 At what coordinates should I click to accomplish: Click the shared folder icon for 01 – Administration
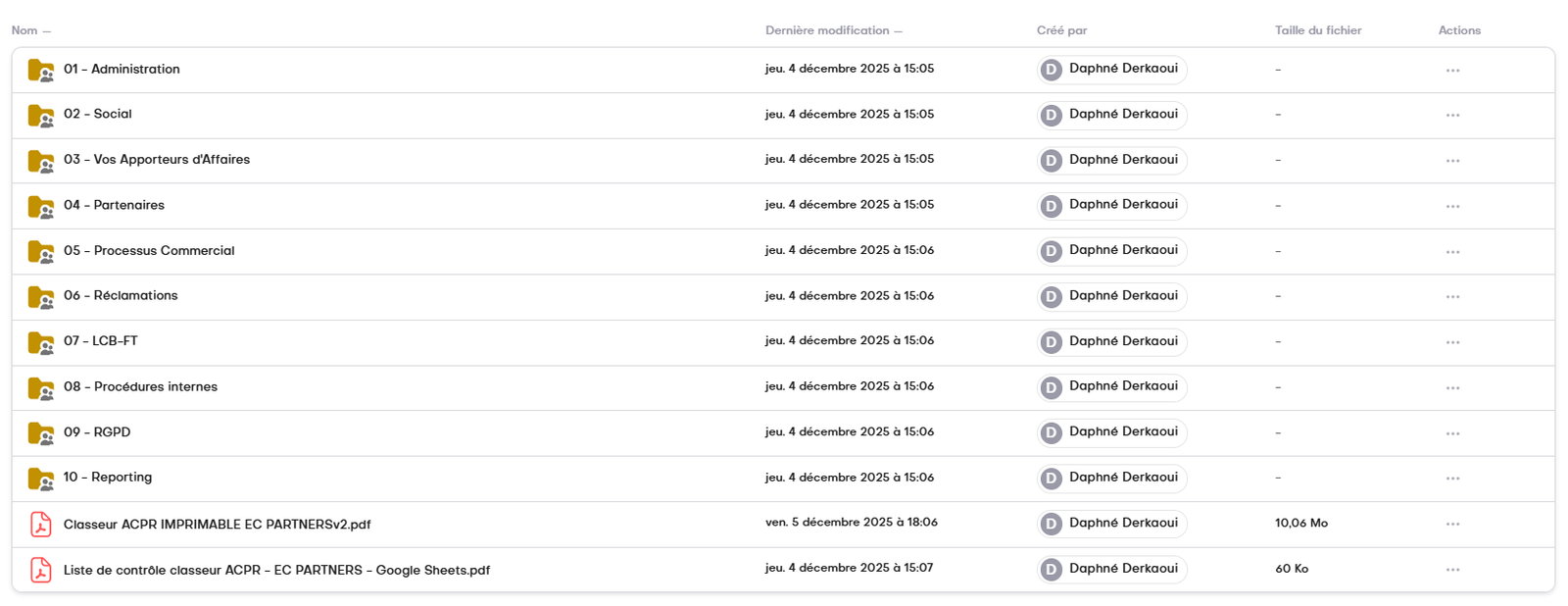coord(41,70)
